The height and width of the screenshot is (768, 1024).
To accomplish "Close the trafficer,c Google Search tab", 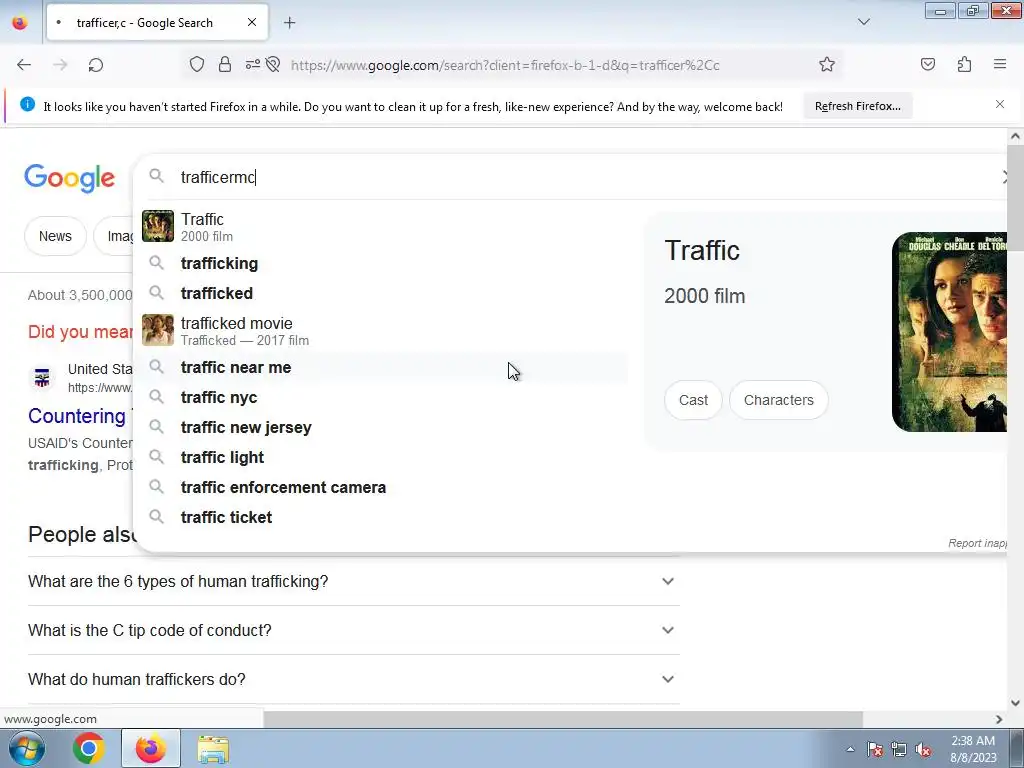I will [251, 23].
